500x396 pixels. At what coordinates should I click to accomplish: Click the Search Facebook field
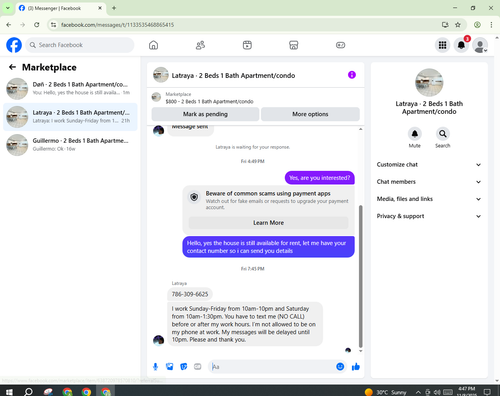click(x=80, y=45)
